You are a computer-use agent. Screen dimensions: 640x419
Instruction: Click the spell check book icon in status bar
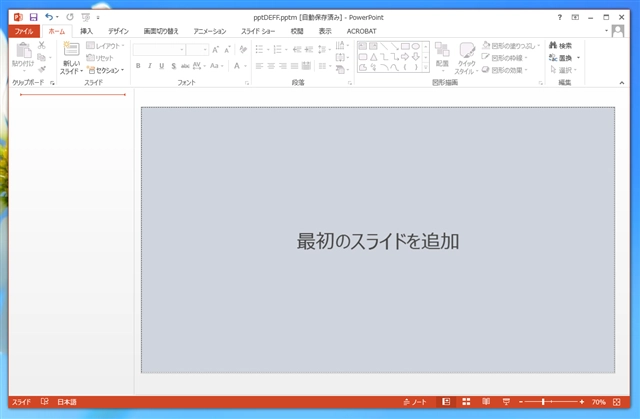click(44, 402)
